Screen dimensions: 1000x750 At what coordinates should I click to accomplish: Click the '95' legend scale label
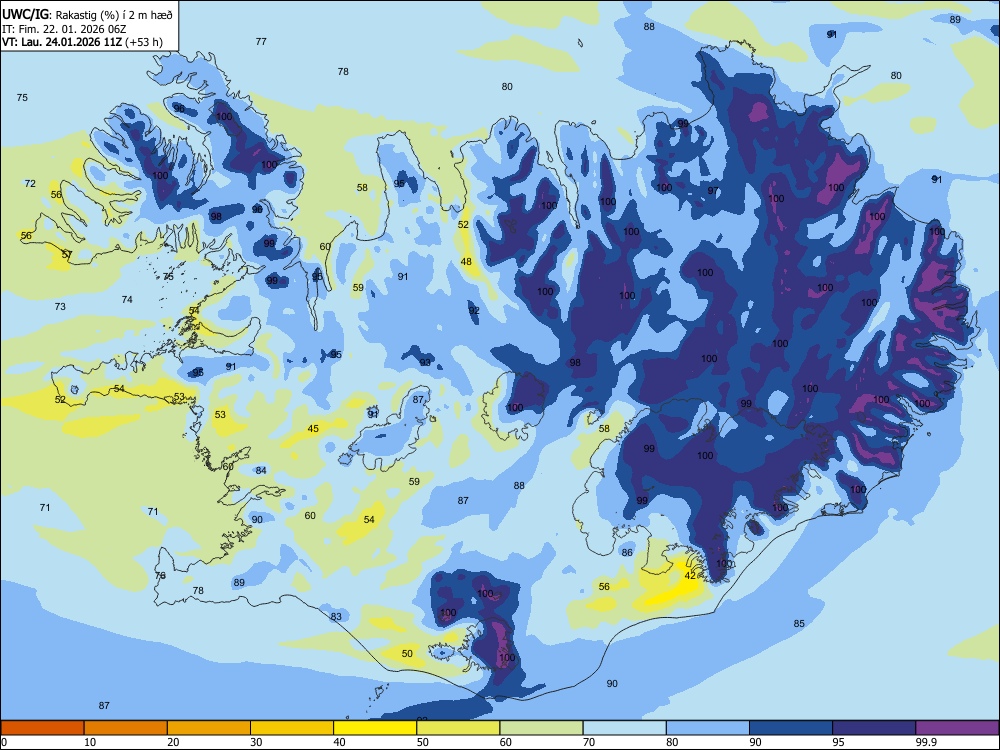click(x=838, y=742)
